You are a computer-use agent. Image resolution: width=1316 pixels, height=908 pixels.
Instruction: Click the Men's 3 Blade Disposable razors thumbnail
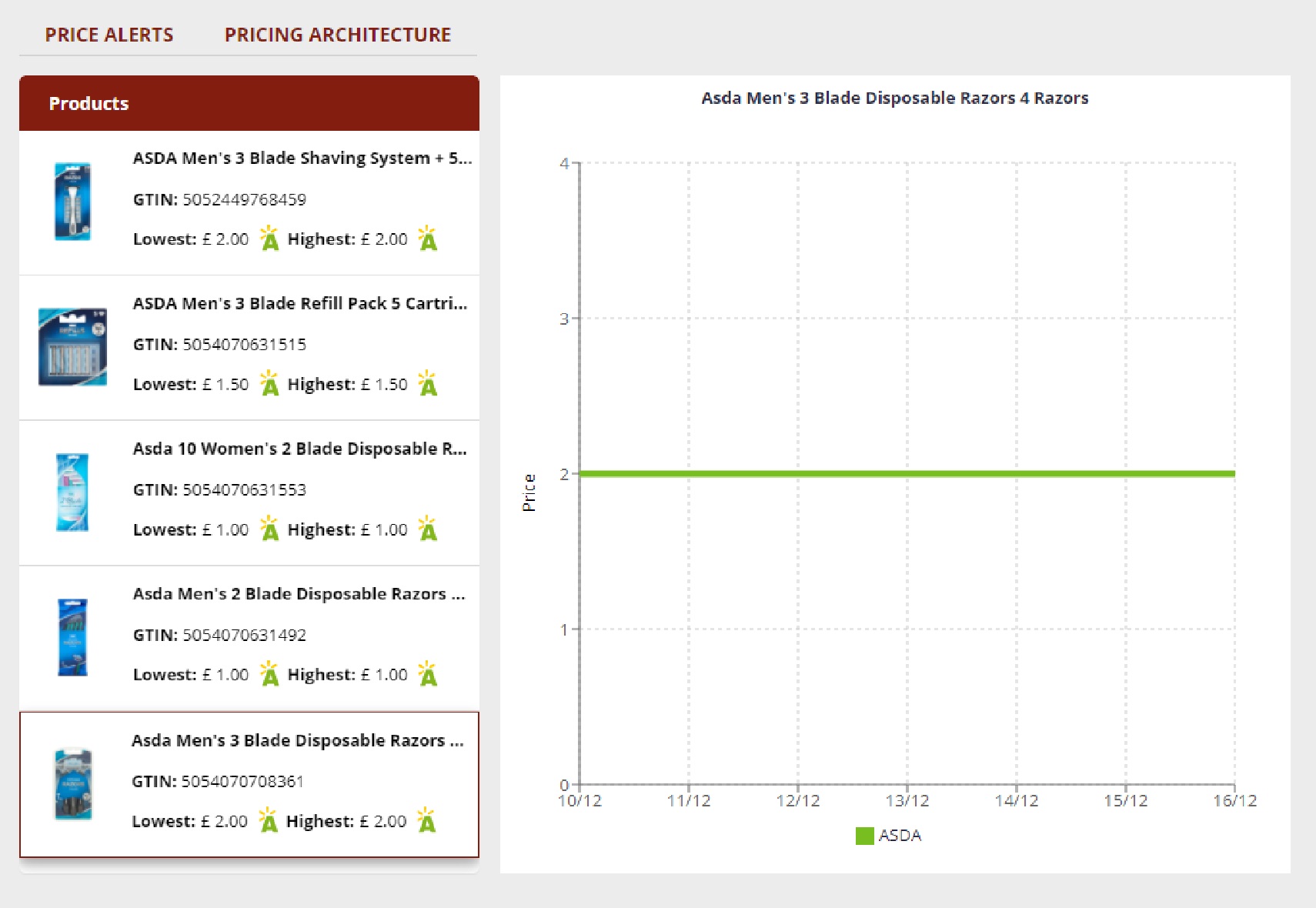[72, 784]
